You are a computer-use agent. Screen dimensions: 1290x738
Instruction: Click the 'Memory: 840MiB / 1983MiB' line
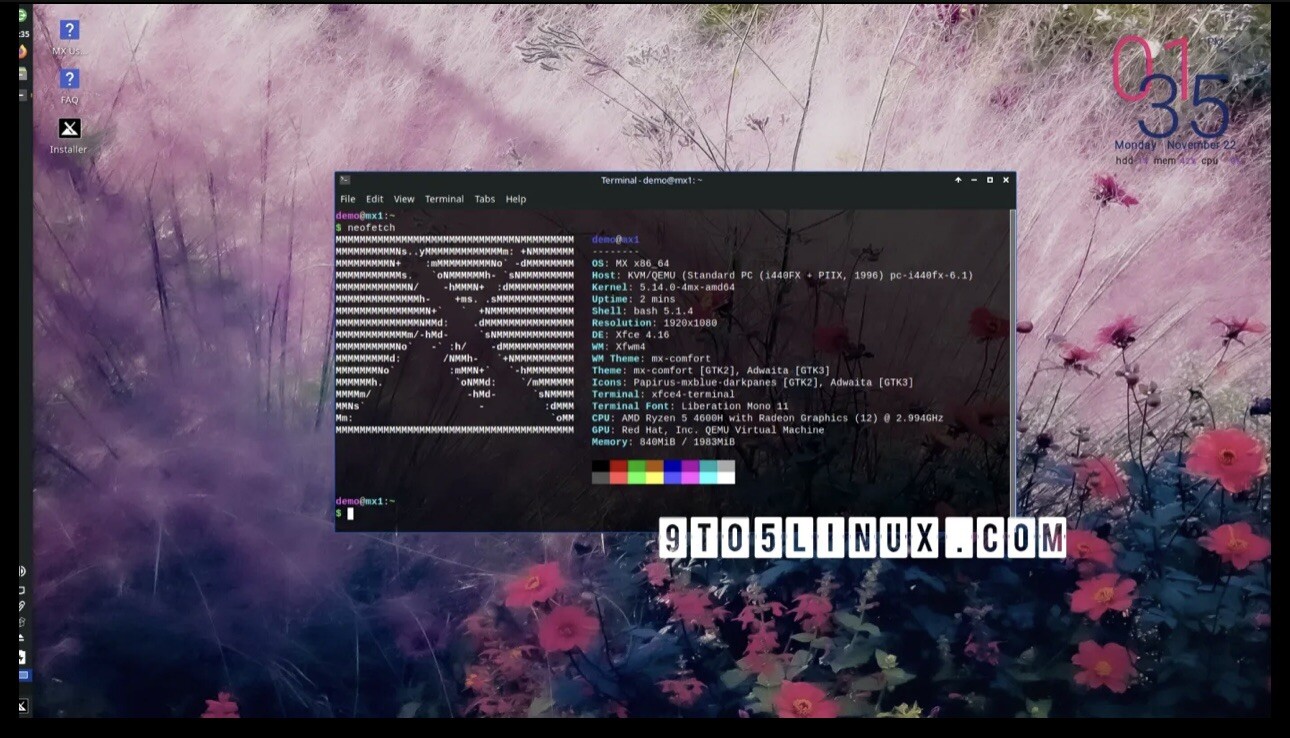[663, 442]
